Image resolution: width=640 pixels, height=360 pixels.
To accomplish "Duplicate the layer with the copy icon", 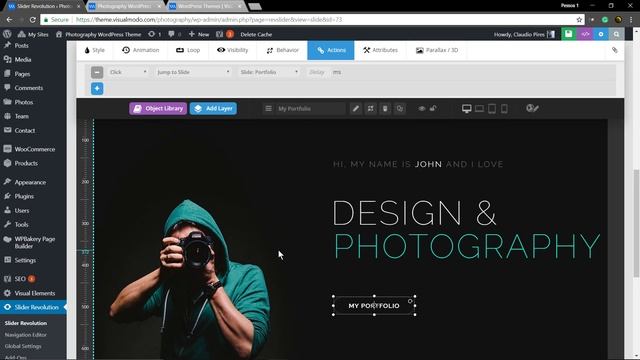I will tap(400, 109).
